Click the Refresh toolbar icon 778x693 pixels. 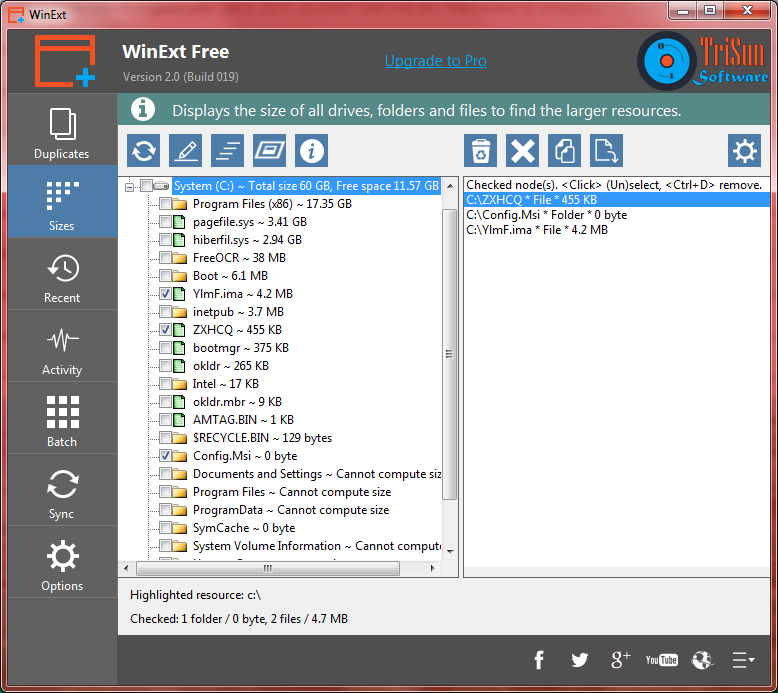coord(143,150)
